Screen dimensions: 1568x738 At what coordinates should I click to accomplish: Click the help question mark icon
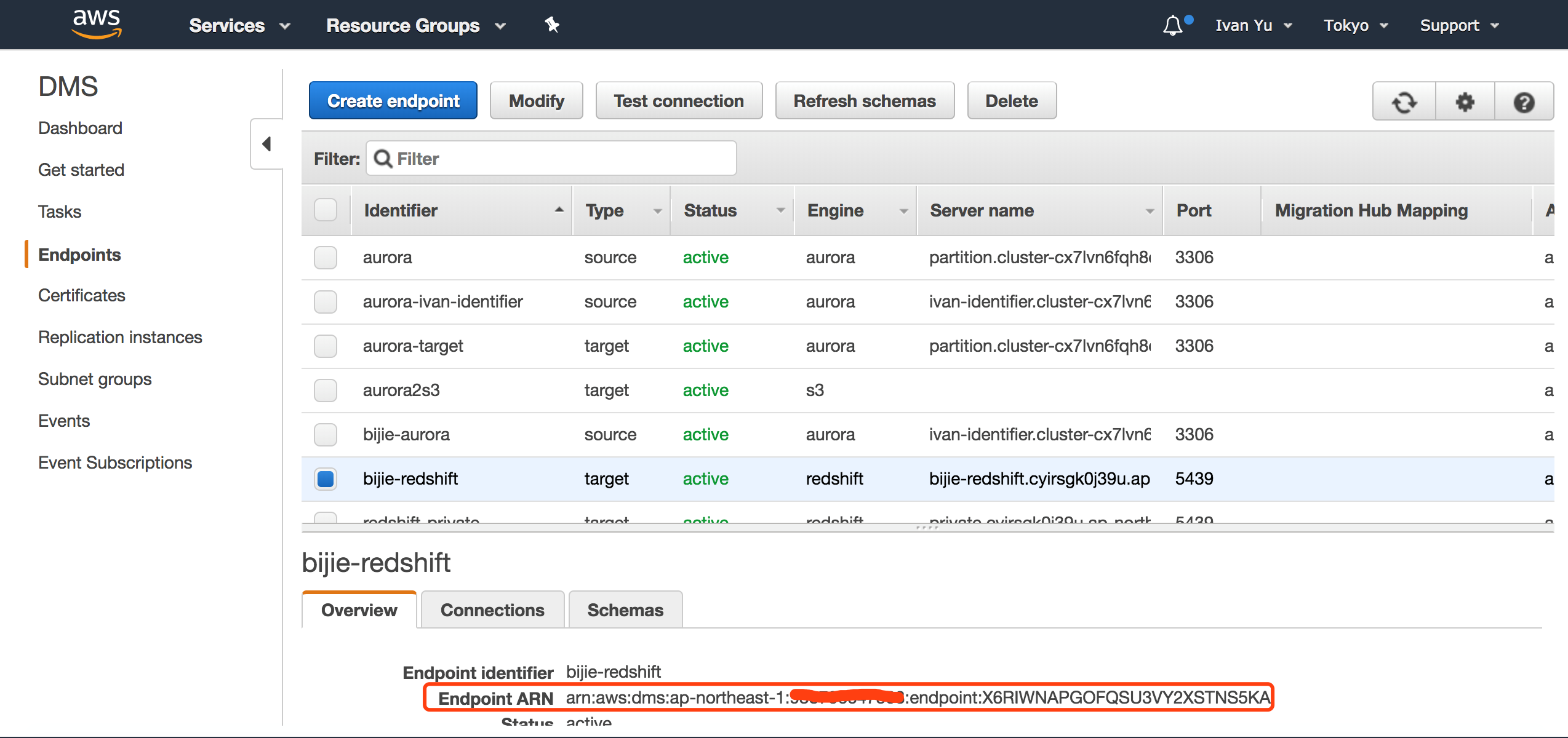pos(1524,102)
